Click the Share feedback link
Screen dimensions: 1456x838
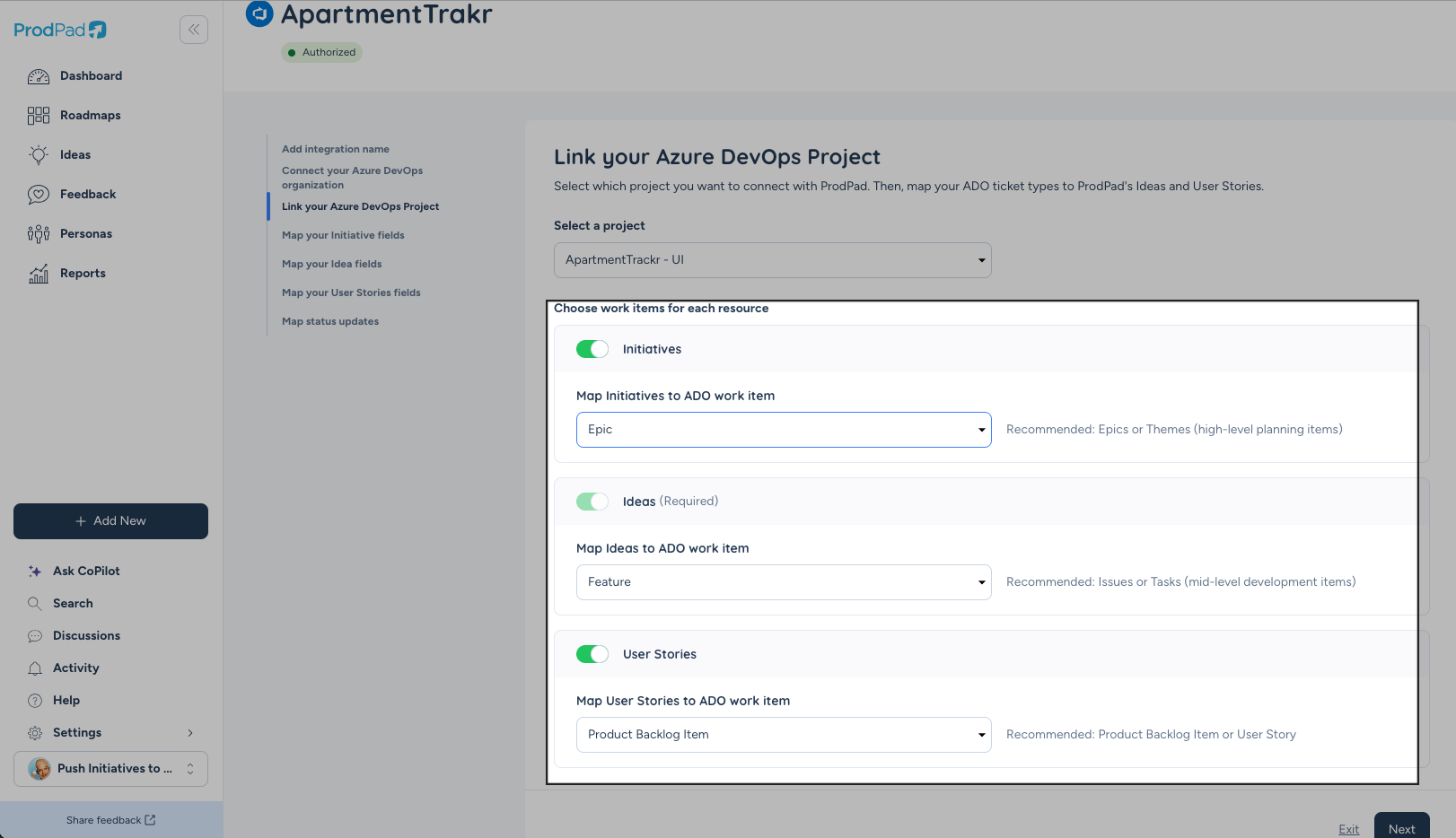pos(111,820)
